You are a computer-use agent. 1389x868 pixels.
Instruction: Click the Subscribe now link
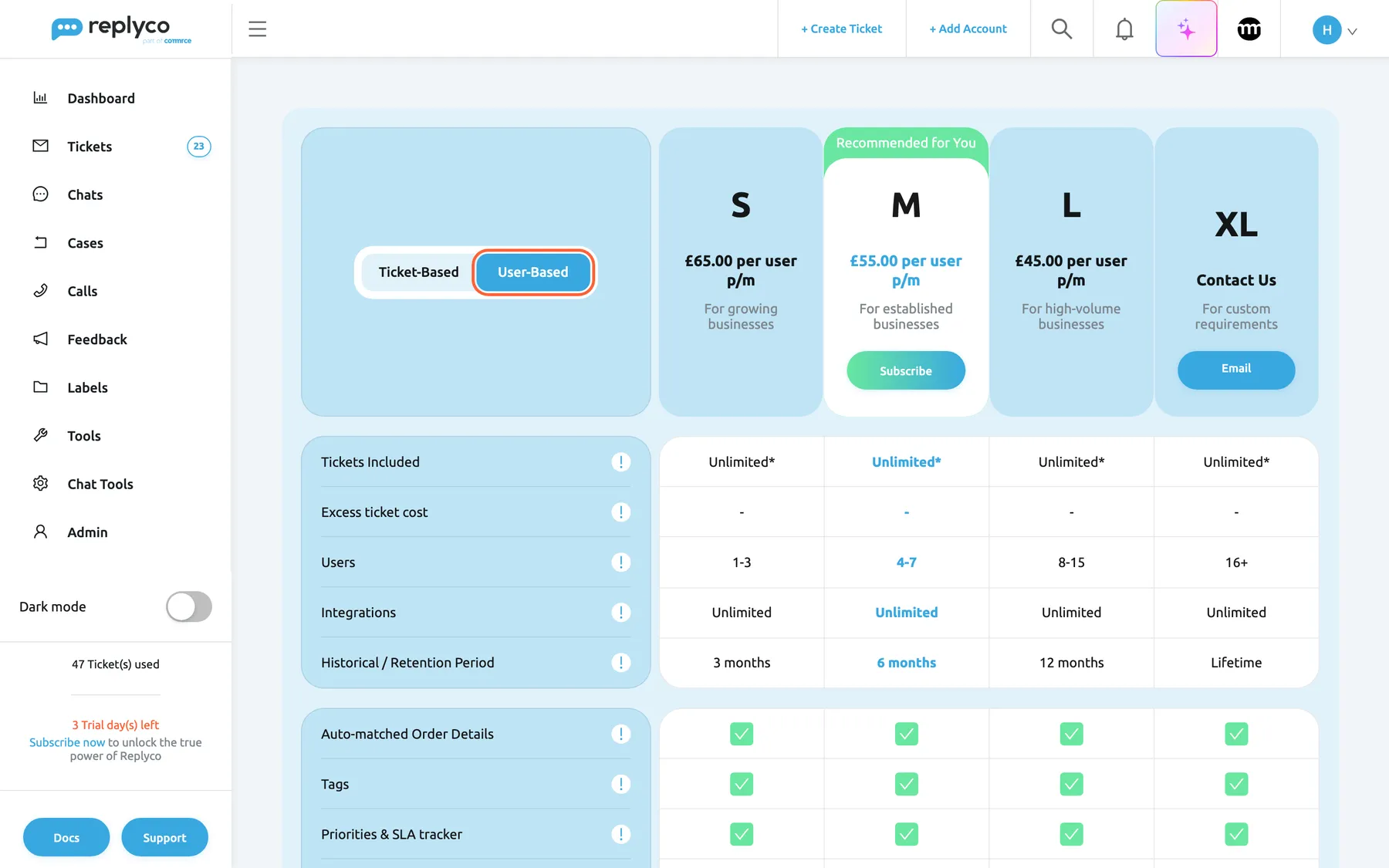coord(67,742)
